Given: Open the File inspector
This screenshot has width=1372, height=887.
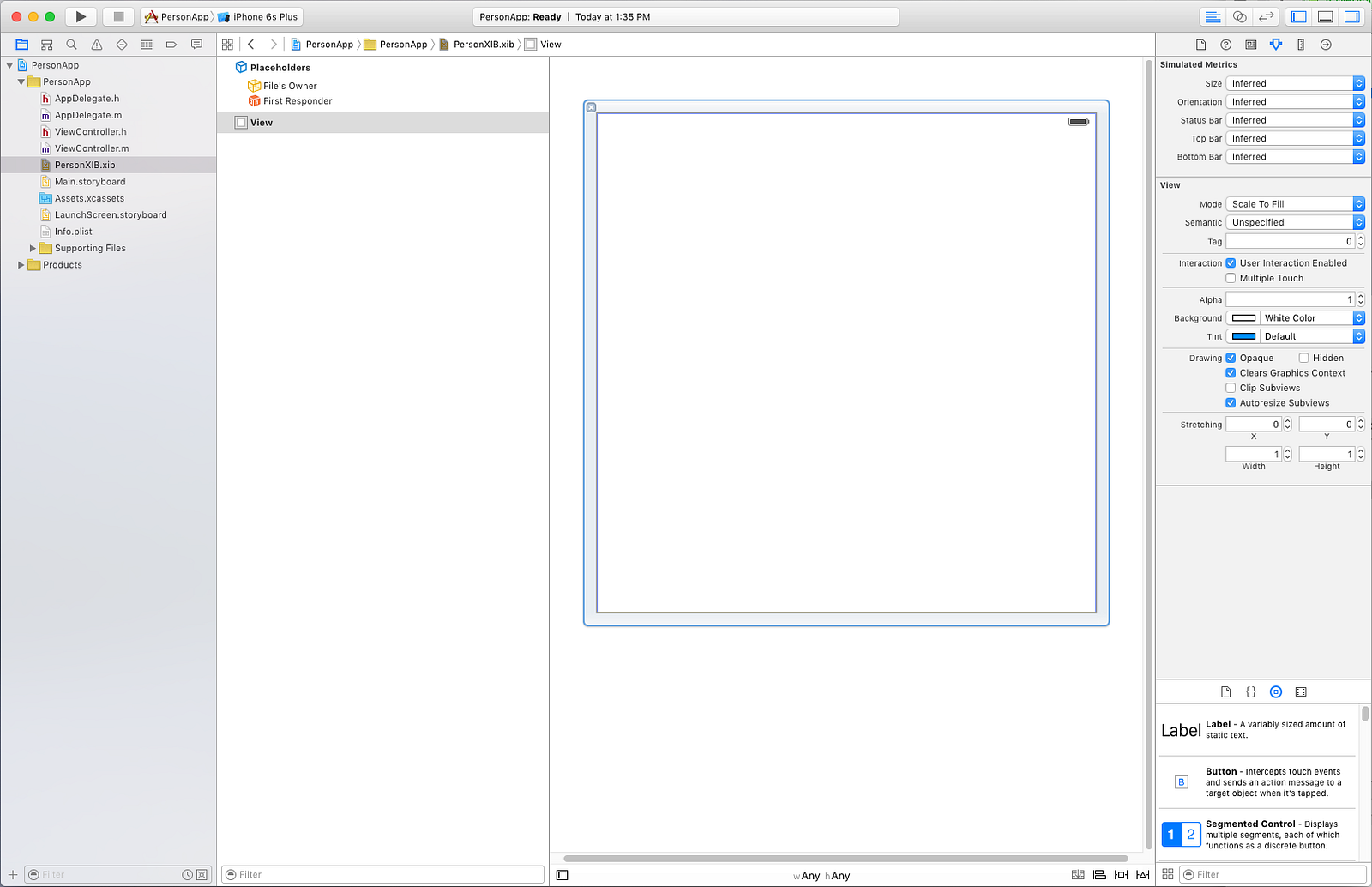Looking at the screenshot, I should tap(1200, 45).
